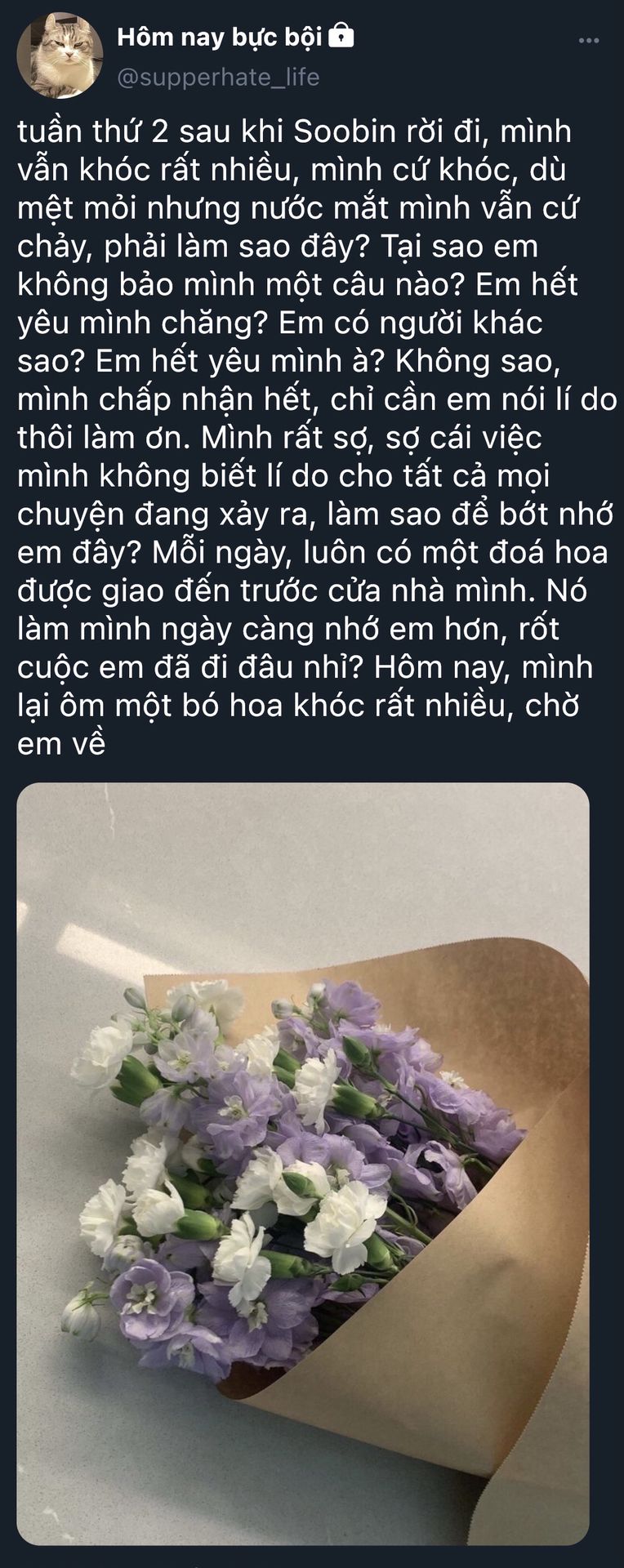Tap the phrase 'Em có người khác' in the tweet
Image resolution: width=624 pixels, height=1568 pixels.
411,323
